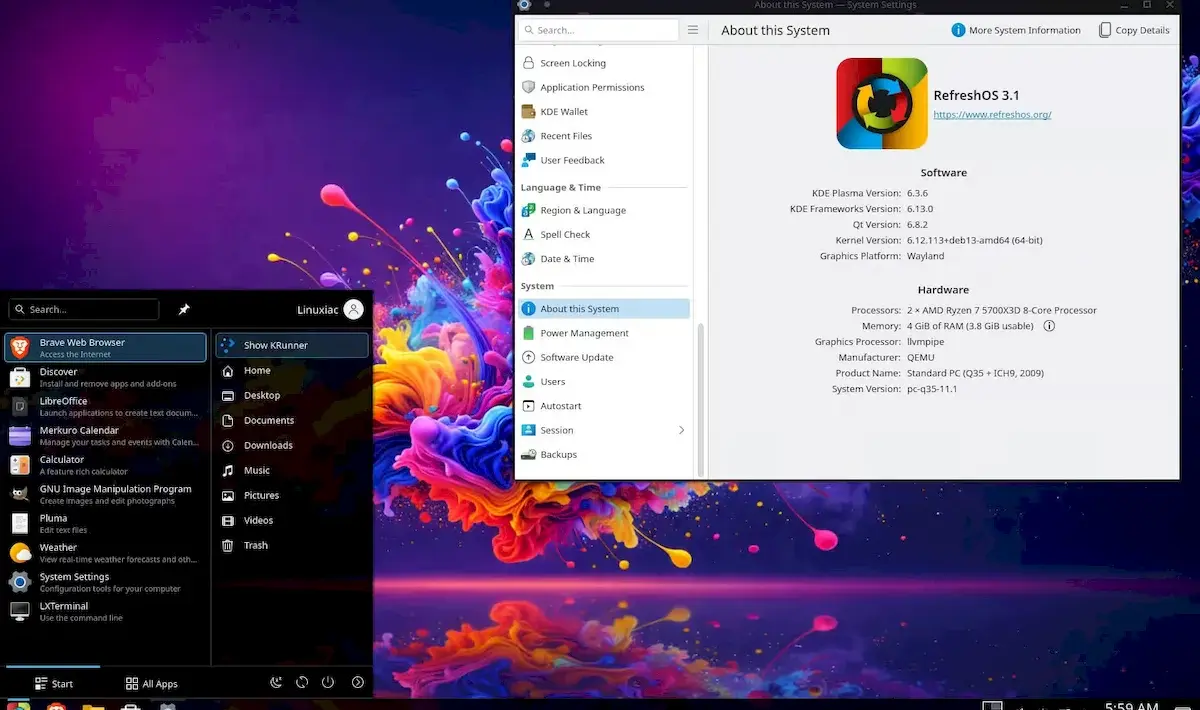Screen dimensions: 1200x710
Task: Open Region & Language settings
Action: [x=603, y=210]
